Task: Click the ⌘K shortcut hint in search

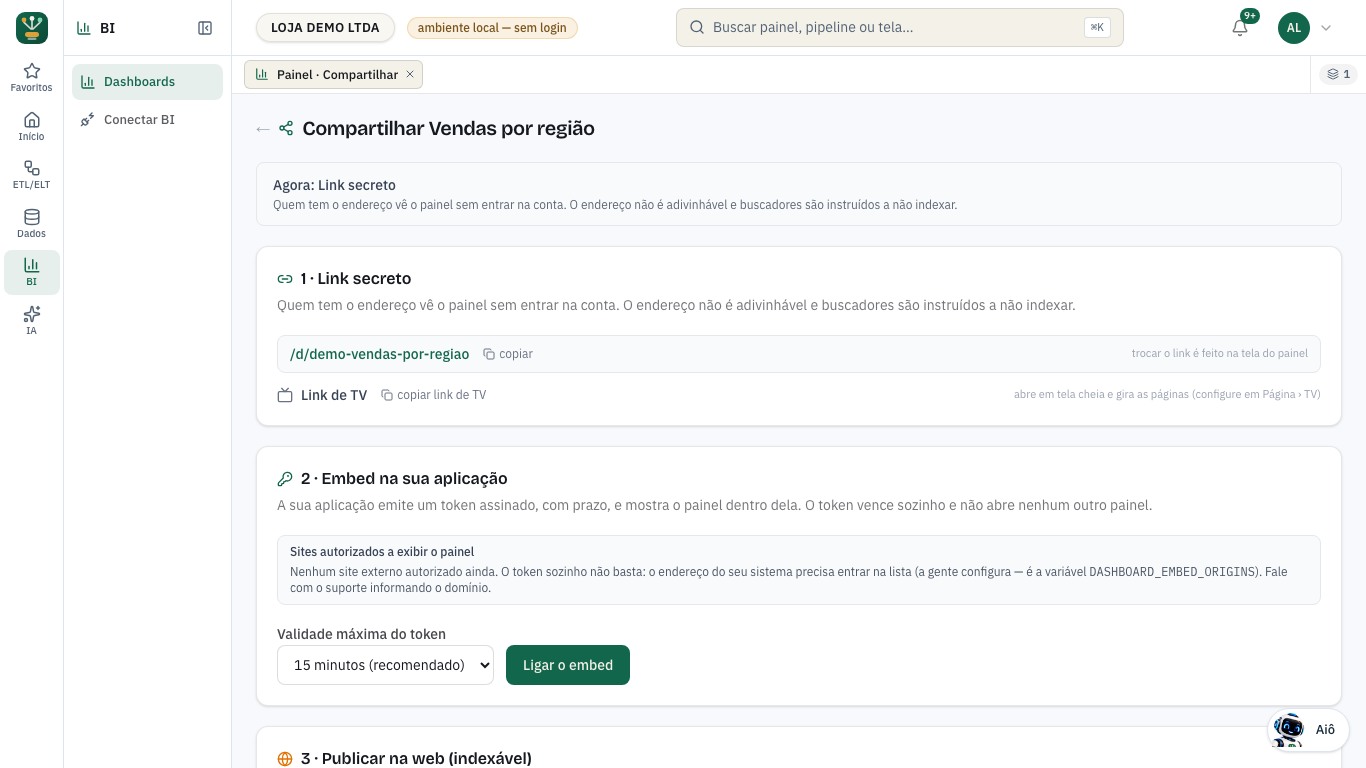Action: click(x=1097, y=28)
